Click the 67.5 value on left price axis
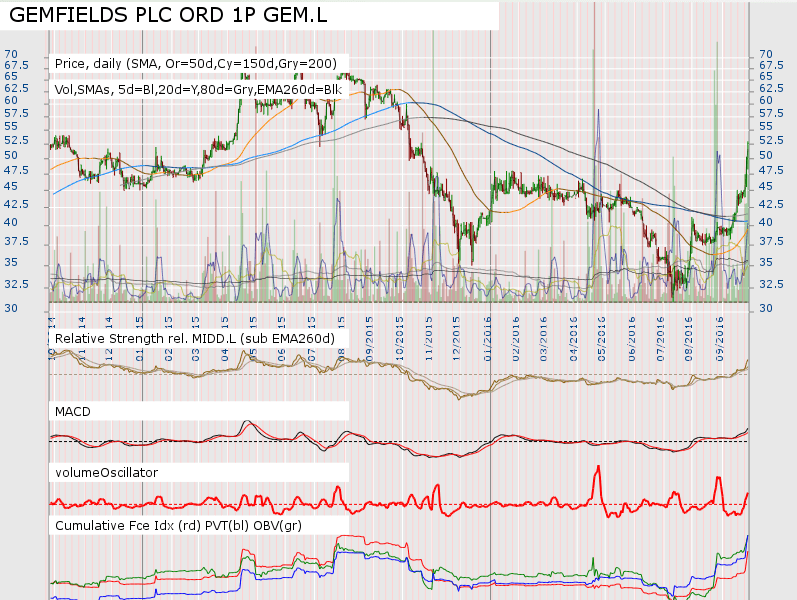 (16, 65)
